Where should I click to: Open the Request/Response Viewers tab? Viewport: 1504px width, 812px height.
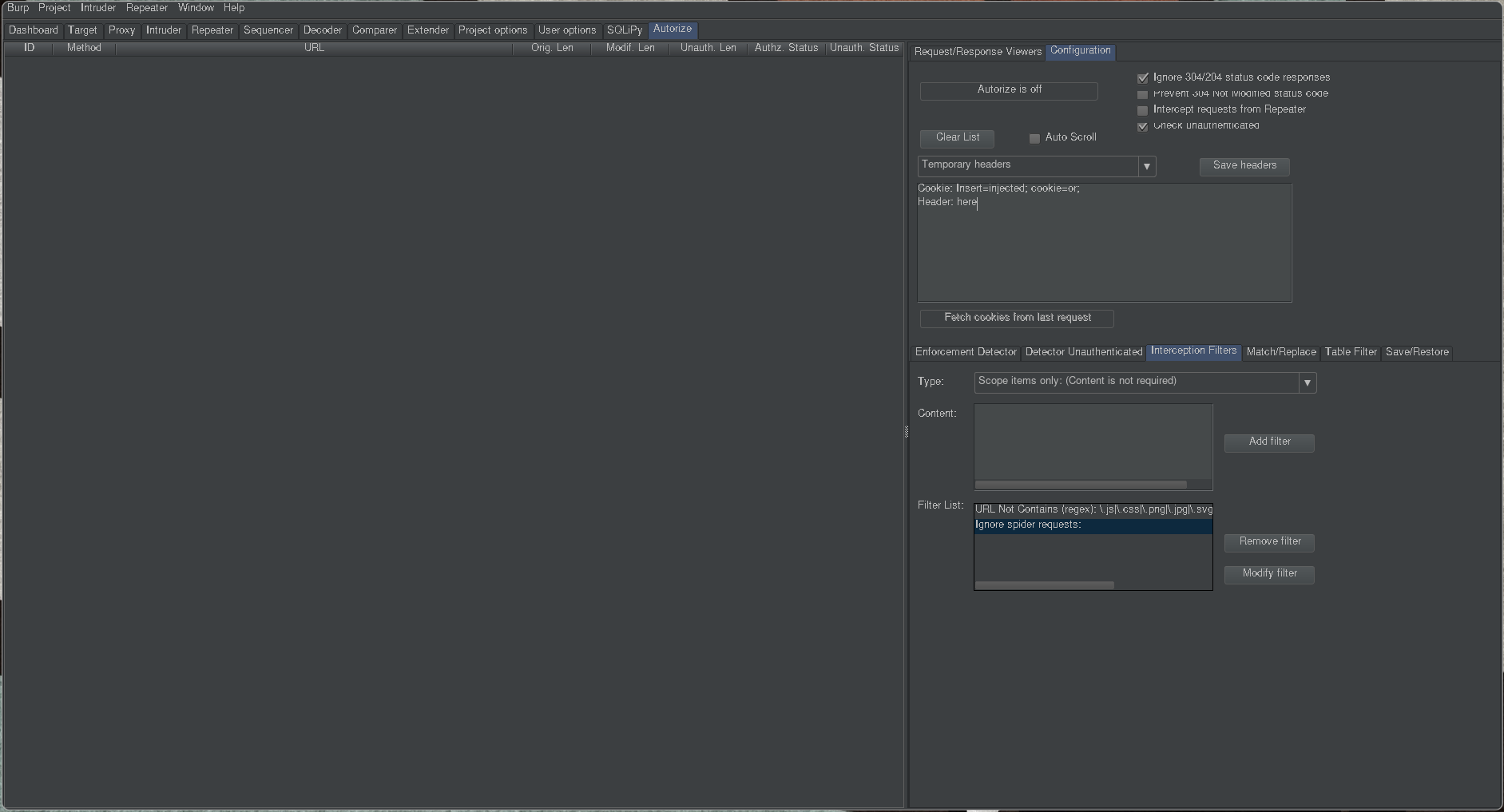coord(977,52)
